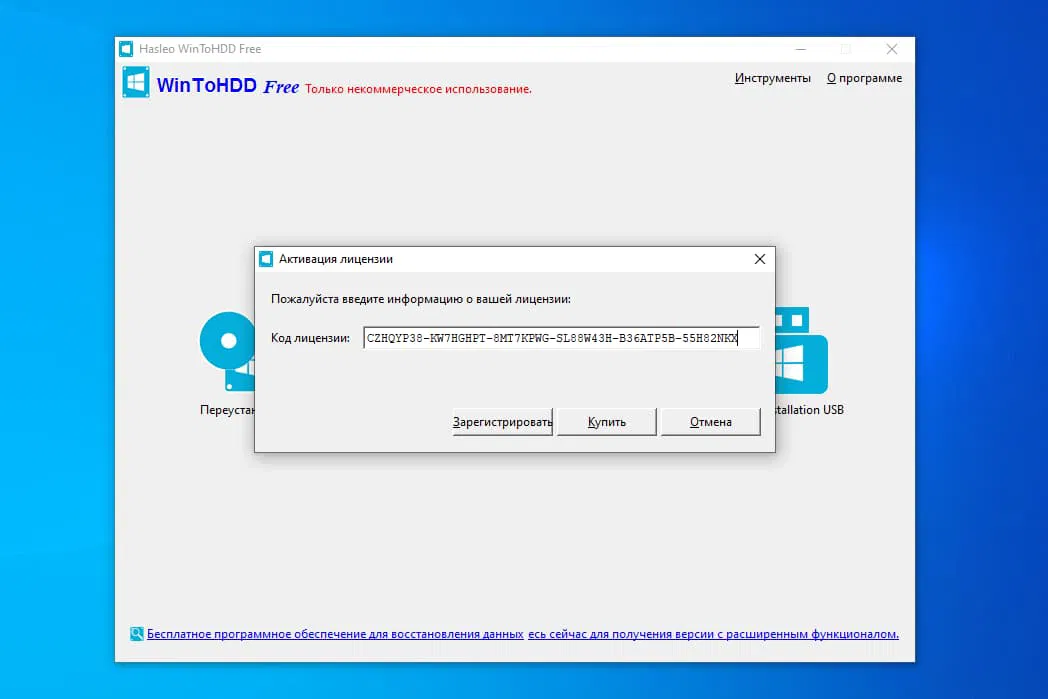The image size is (1048, 699).
Task: Minimize the WinToHDD window
Action: tap(800, 48)
